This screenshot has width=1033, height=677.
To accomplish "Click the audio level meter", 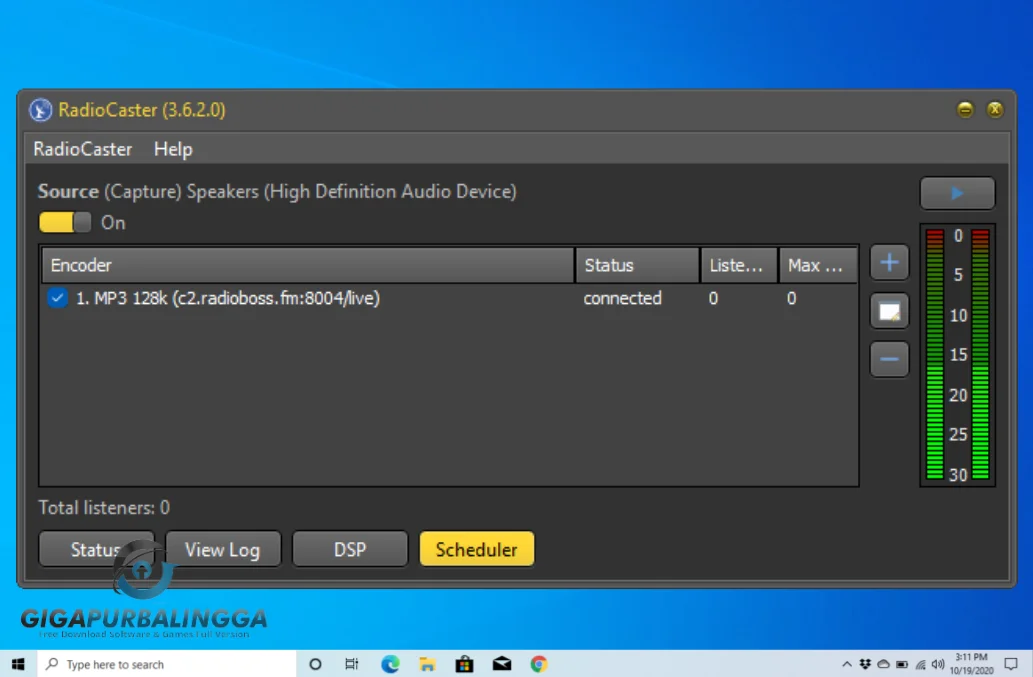I will [957, 355].
